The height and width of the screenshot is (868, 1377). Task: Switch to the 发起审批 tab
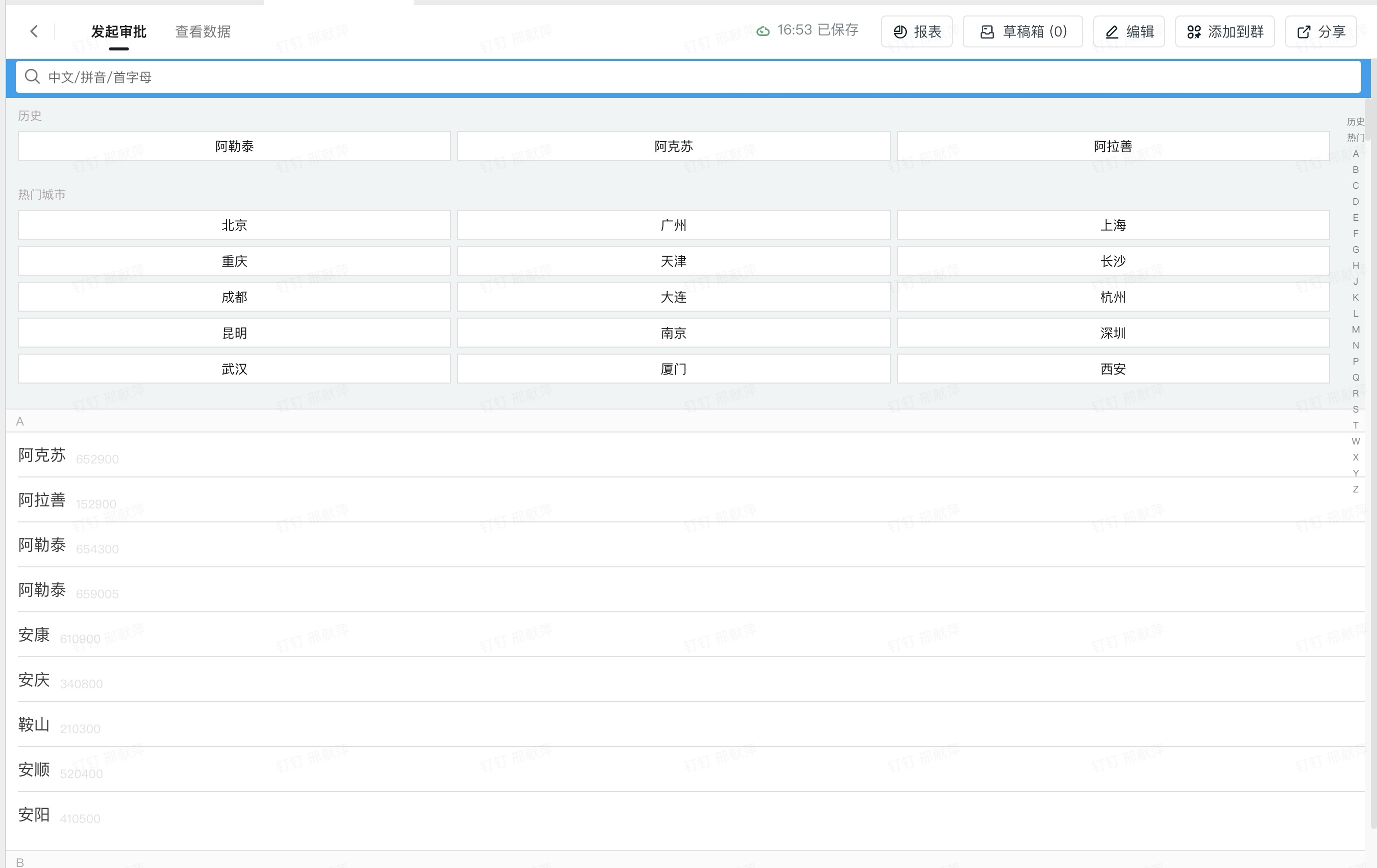(x=119, y=31)
